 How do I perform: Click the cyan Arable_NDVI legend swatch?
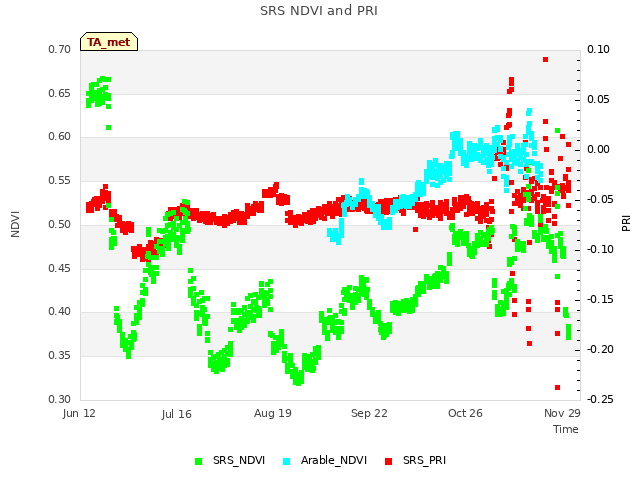coord(287,461)
